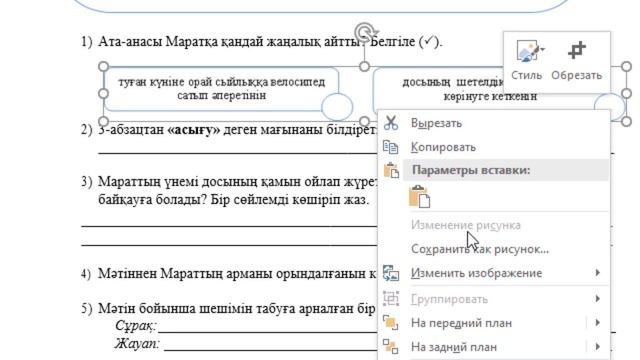Expand the arrow next to На задний план

[x=598, y=347]
